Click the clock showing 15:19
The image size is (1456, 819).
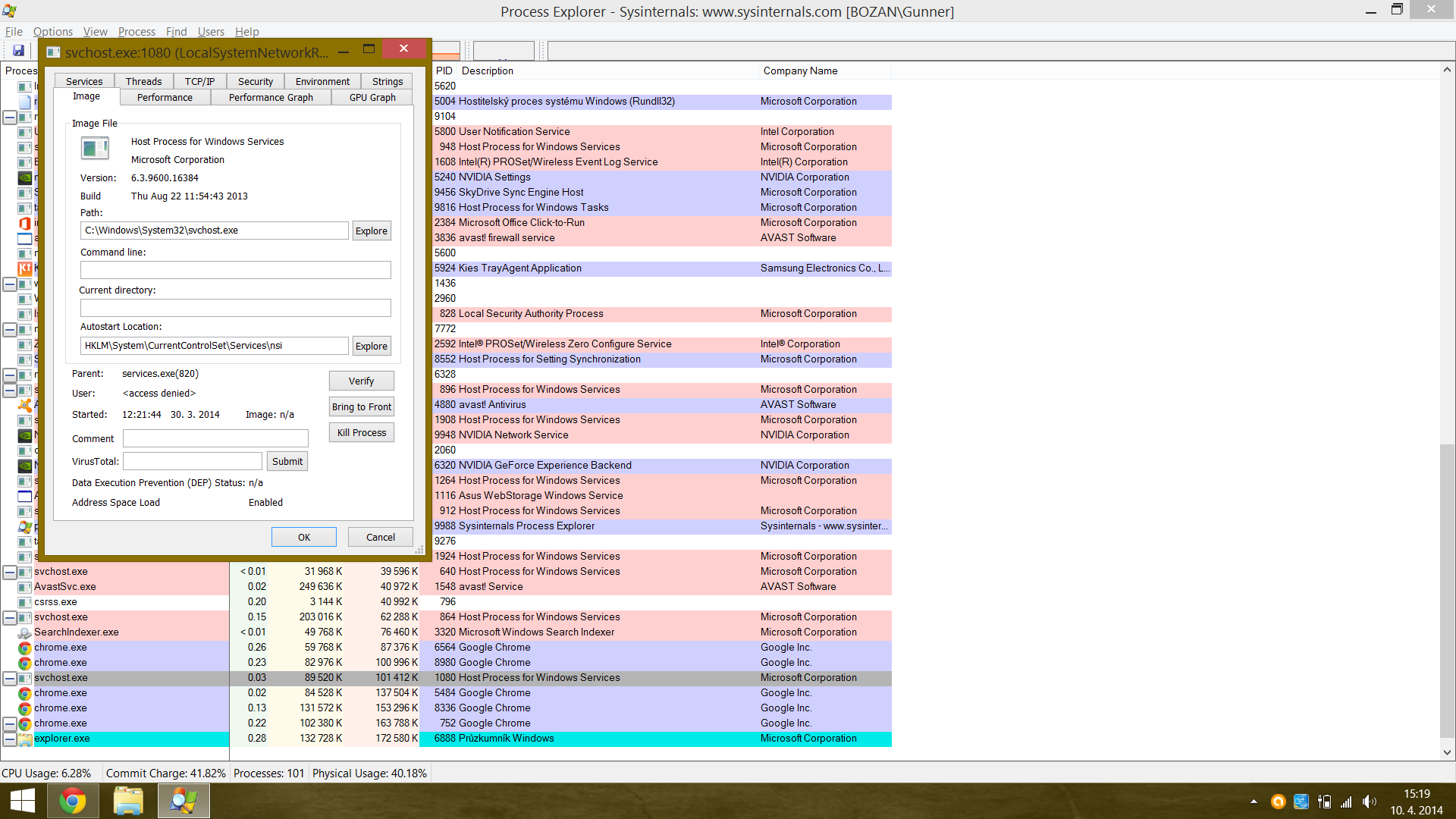point(1417,794)
